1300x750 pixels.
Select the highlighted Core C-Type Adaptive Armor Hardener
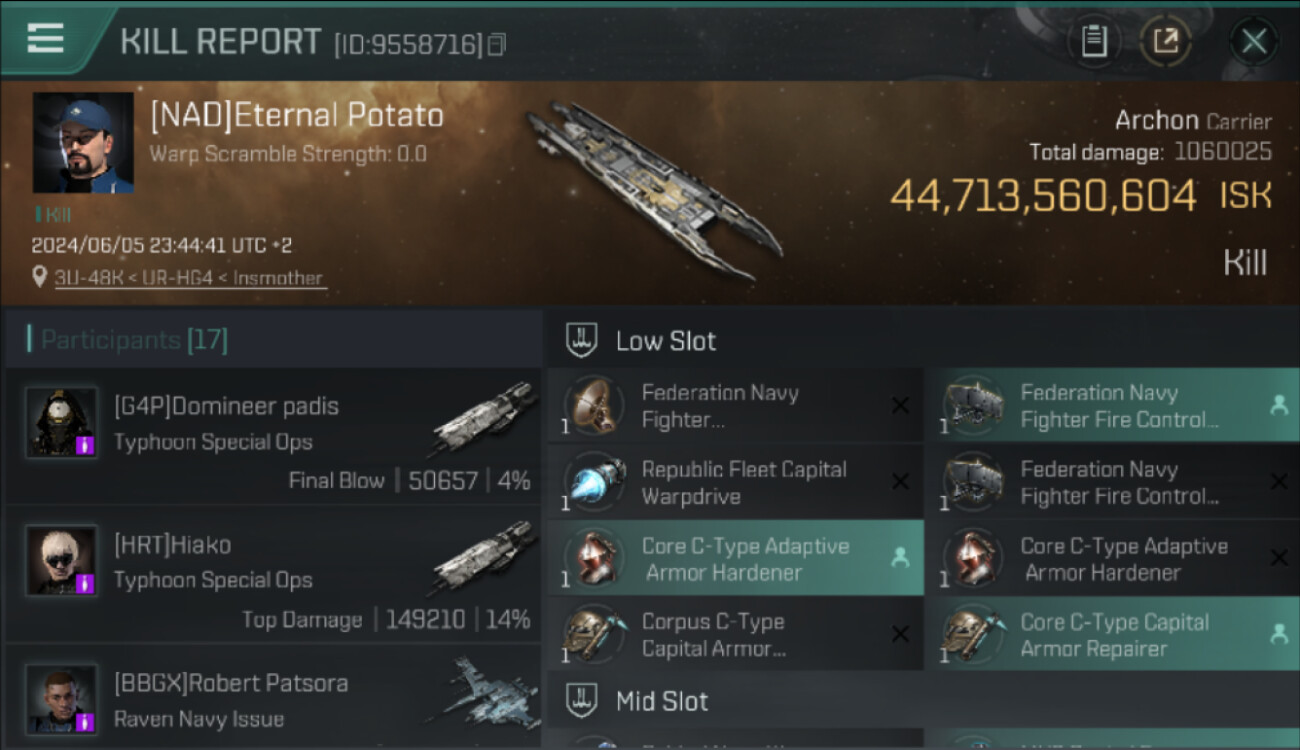(735, 559)
